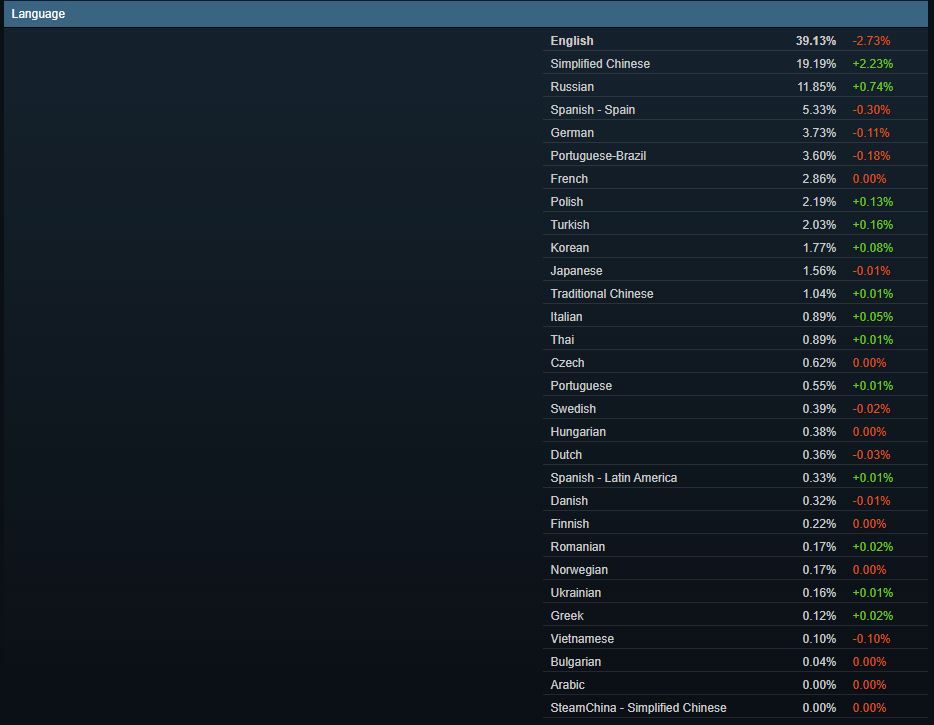Click French share value 2.86%
The width and height of the screenshot is (934, 725).
(819, 179)
